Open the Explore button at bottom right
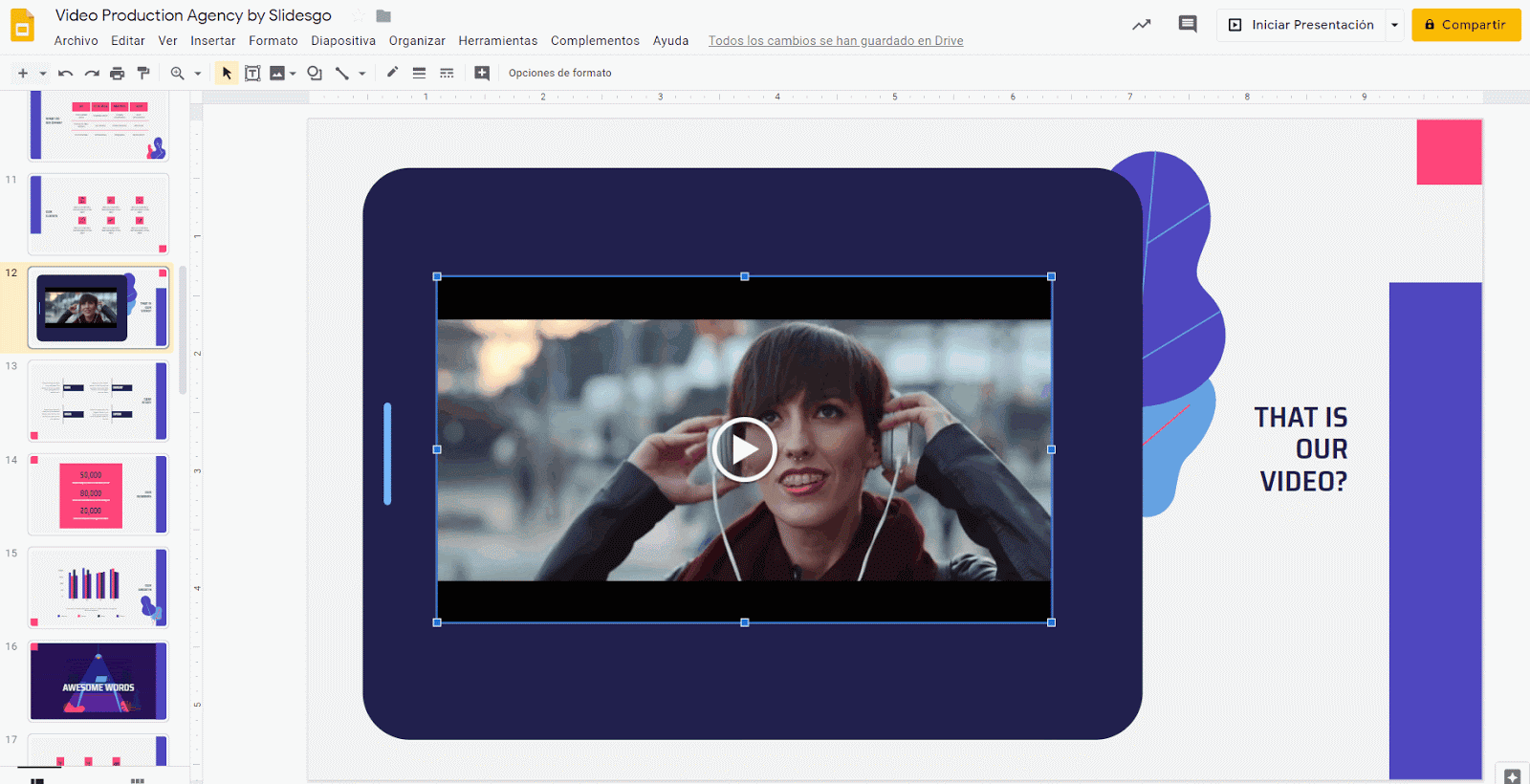This screenshot has height=784, width=1530. pyautogui.click(x=1512, y=774)
